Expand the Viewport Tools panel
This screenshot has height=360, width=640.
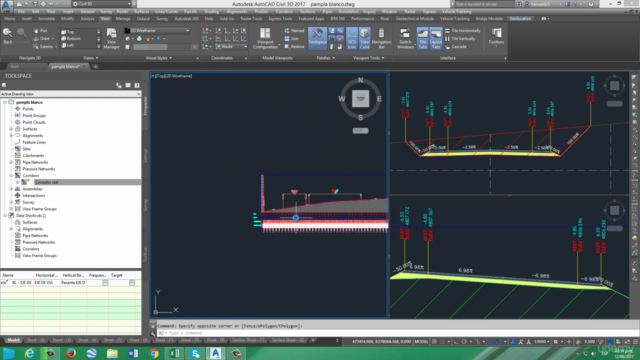coord(369,58)
